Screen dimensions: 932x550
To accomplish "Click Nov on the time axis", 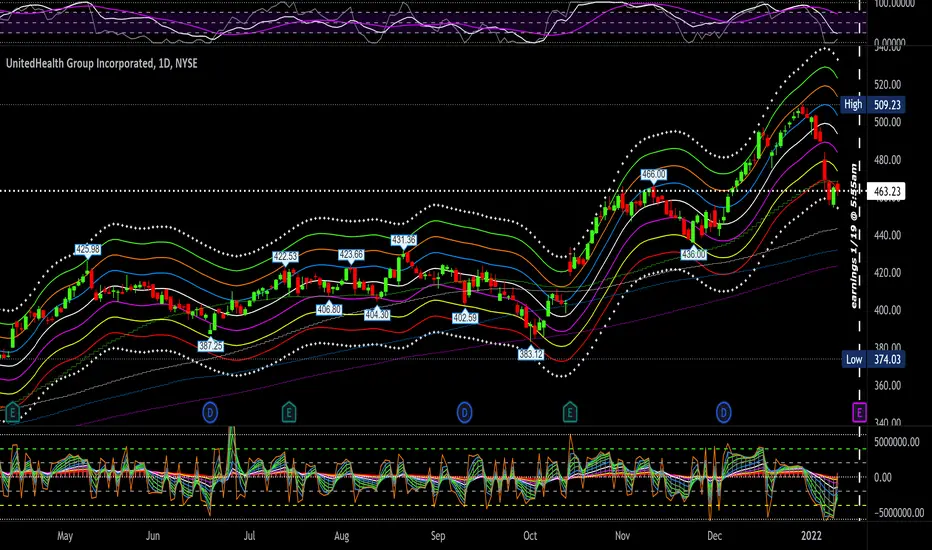I will click(x=622, y=536).
